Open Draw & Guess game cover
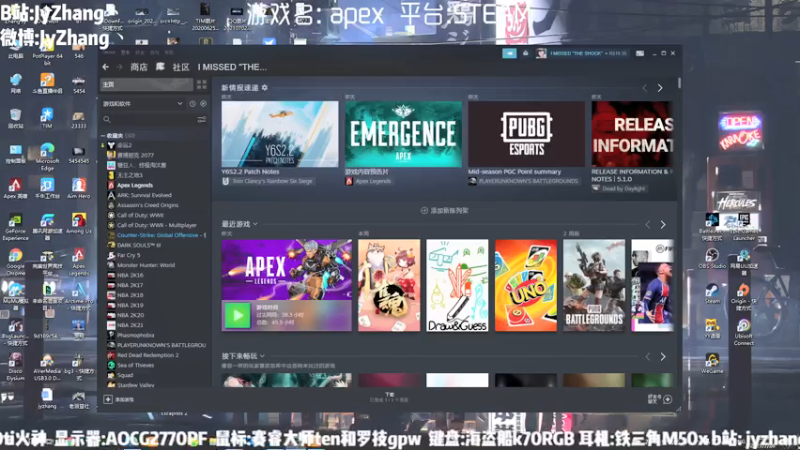Screen dimensions: 800x450 [457, 285]
